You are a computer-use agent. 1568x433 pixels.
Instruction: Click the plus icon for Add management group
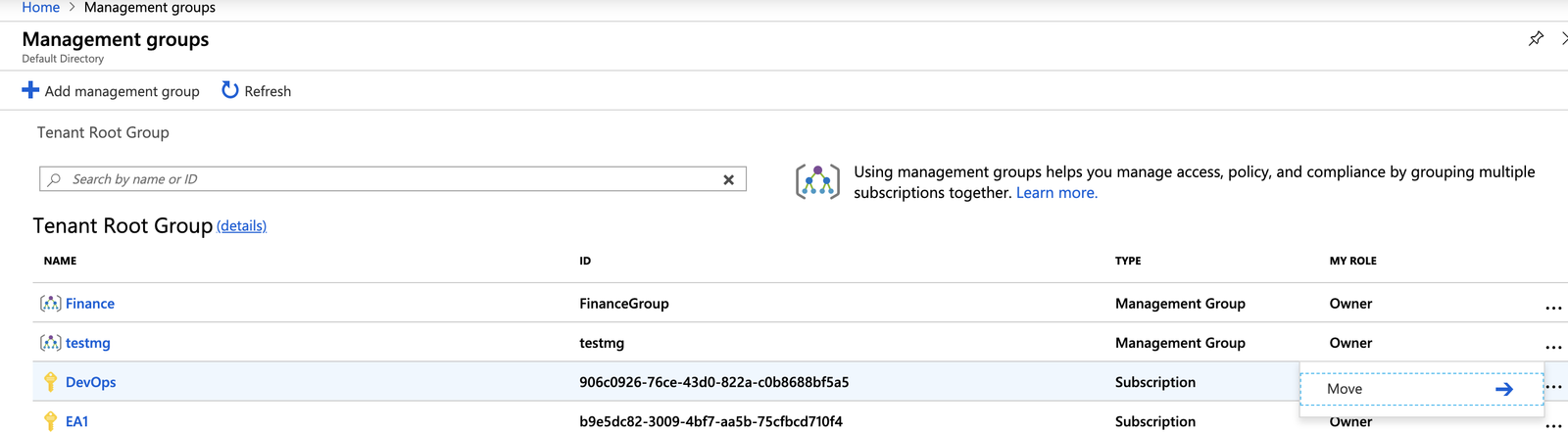pyautogui.click(x=30, y=90)
